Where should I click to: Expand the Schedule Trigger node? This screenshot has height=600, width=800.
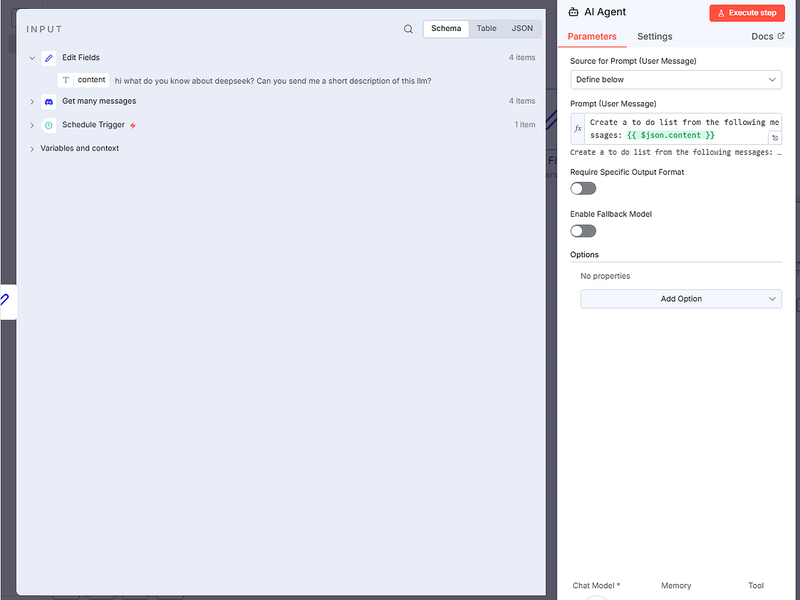coord(32,126)
